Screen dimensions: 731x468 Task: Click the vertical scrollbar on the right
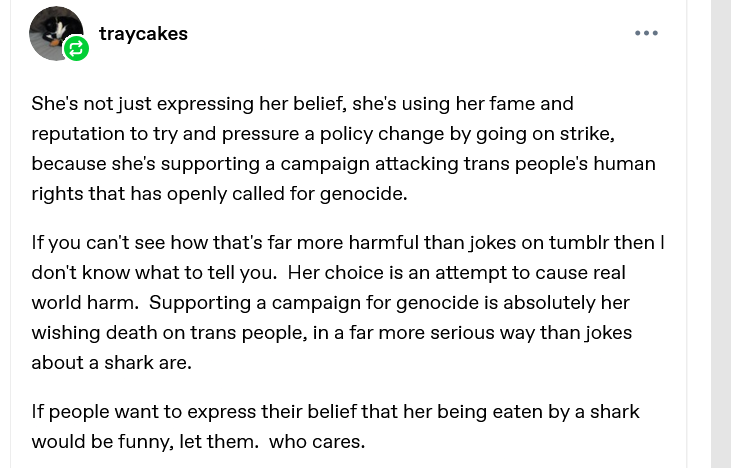click(x=720, y=234)
